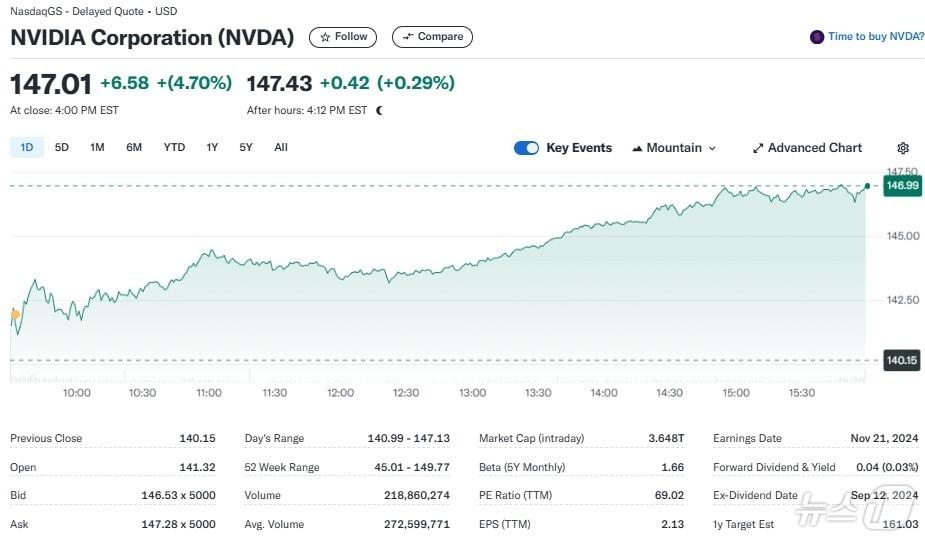Click the 146.99 current price label on chart
Viewport: 925px width, 542px height.
pos(901,185)
